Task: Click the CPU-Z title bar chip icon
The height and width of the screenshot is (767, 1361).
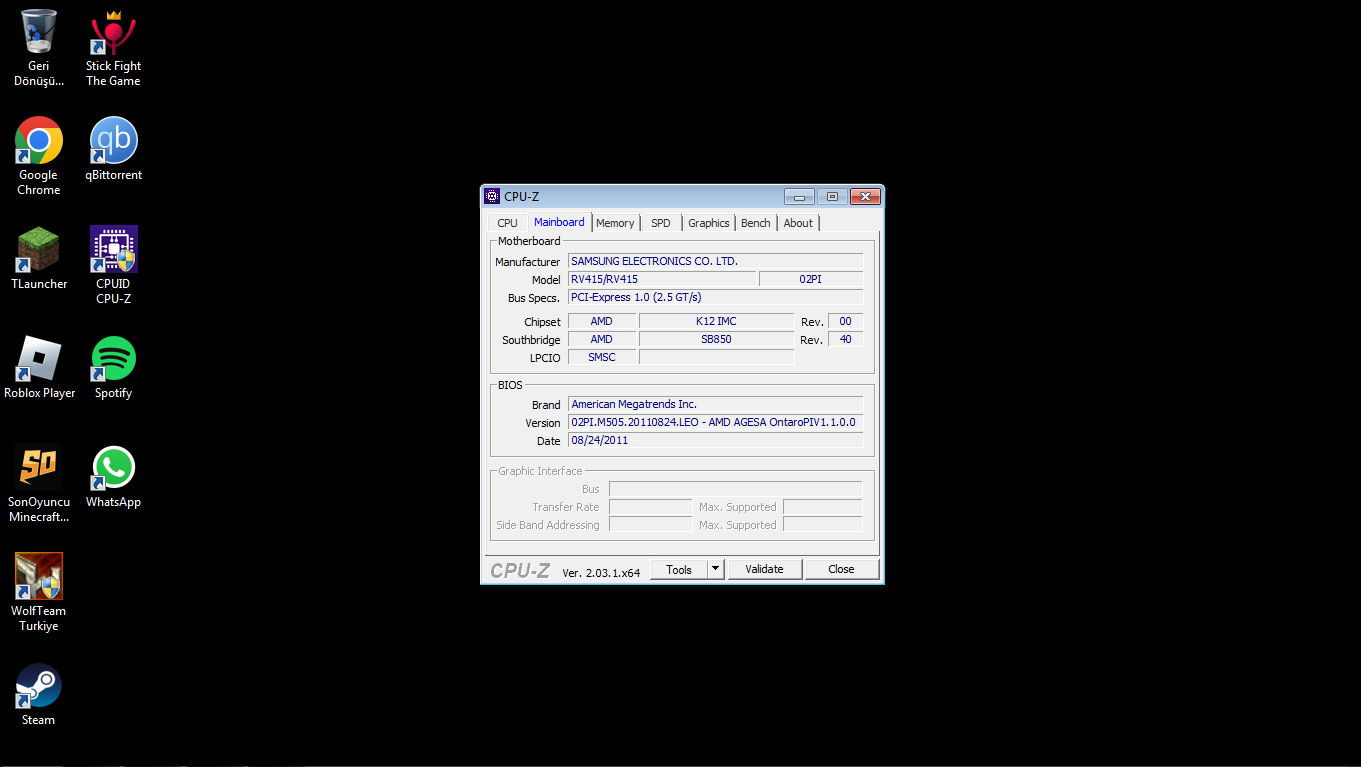Action: point(492,196)
